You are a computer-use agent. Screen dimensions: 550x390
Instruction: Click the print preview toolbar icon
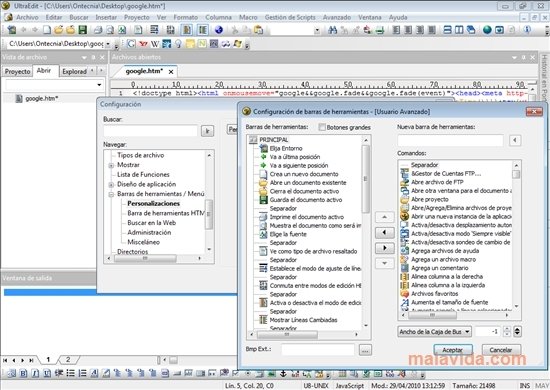tap(110, 30)
